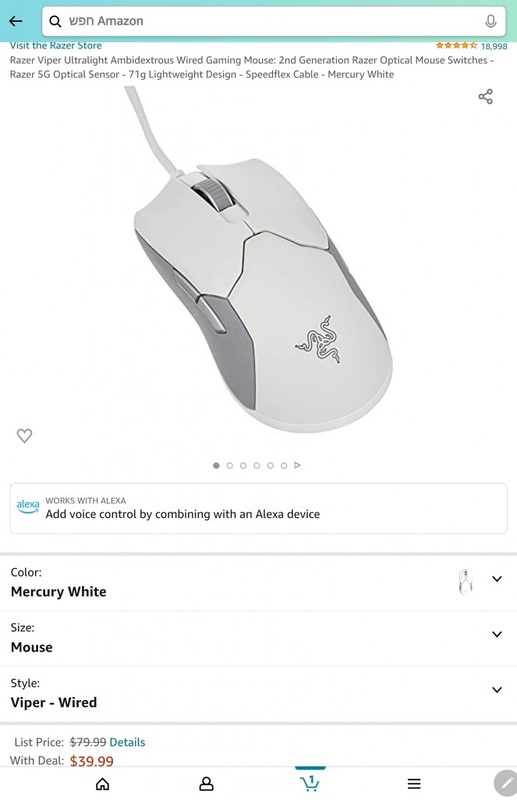Screen dimensions: 517x800
Task: Expand the Color Mercury White dropdown
Action: [258, 583]
